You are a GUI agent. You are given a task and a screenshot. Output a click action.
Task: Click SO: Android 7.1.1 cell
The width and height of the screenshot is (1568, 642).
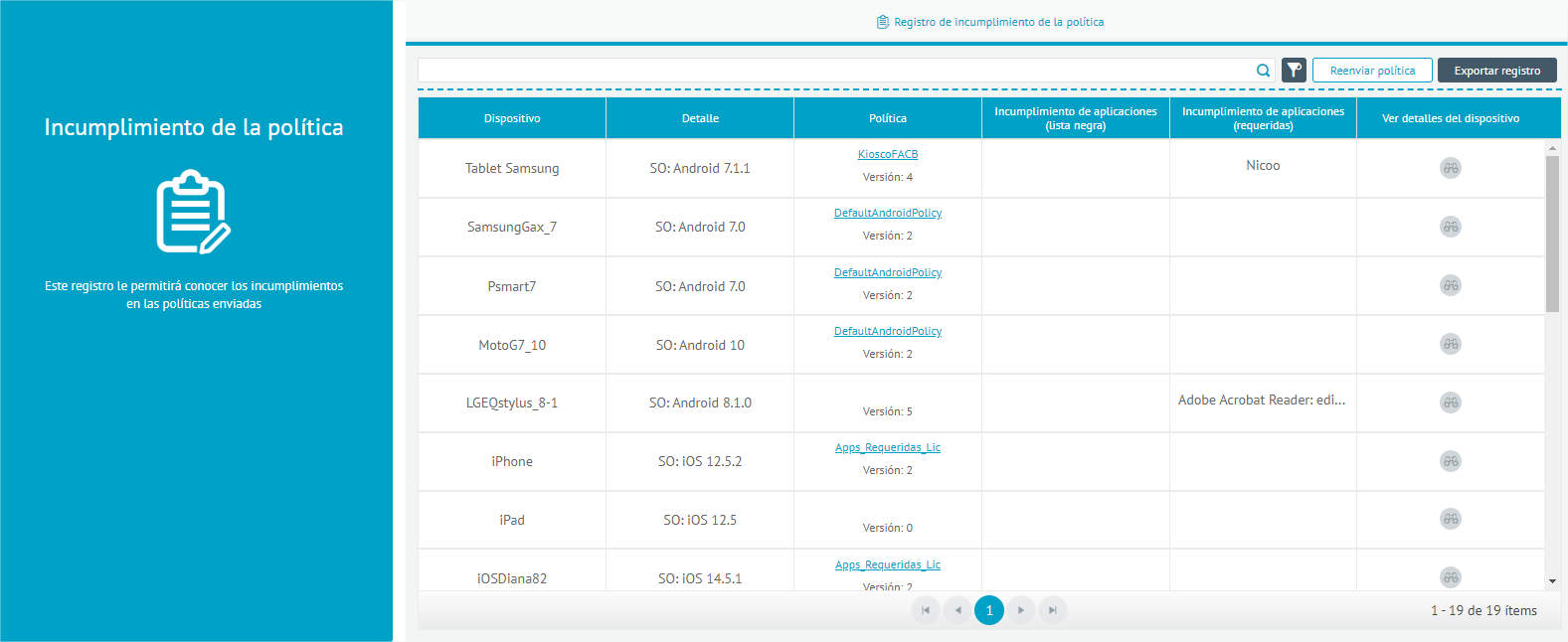click(x=700, y=168)
